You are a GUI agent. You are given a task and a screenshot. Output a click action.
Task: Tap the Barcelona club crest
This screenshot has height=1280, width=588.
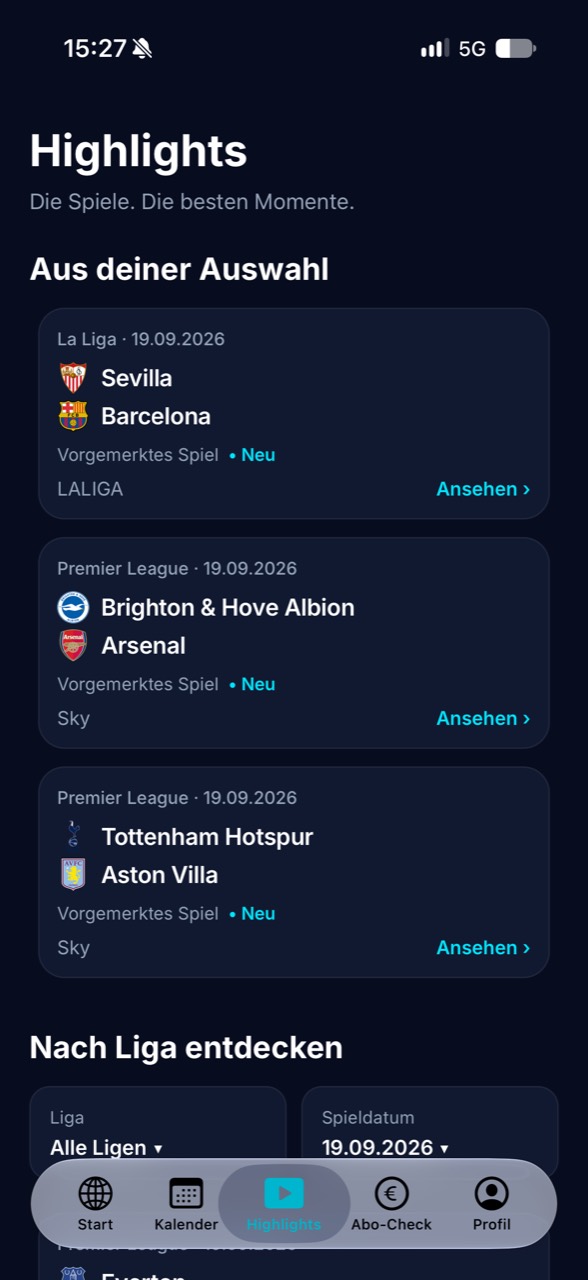(73, 415)
